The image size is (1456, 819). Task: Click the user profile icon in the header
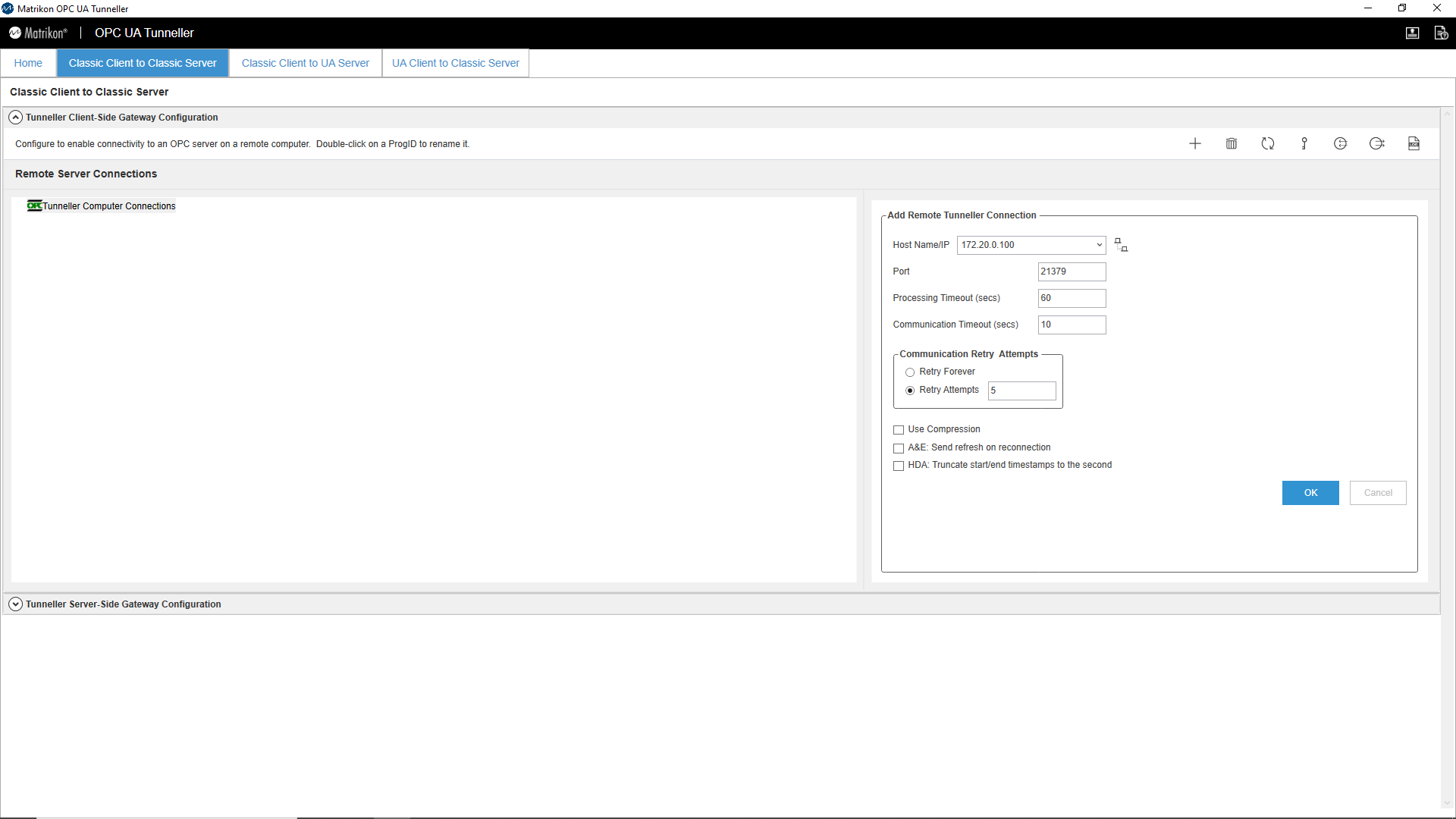(x=1412, y=33)
